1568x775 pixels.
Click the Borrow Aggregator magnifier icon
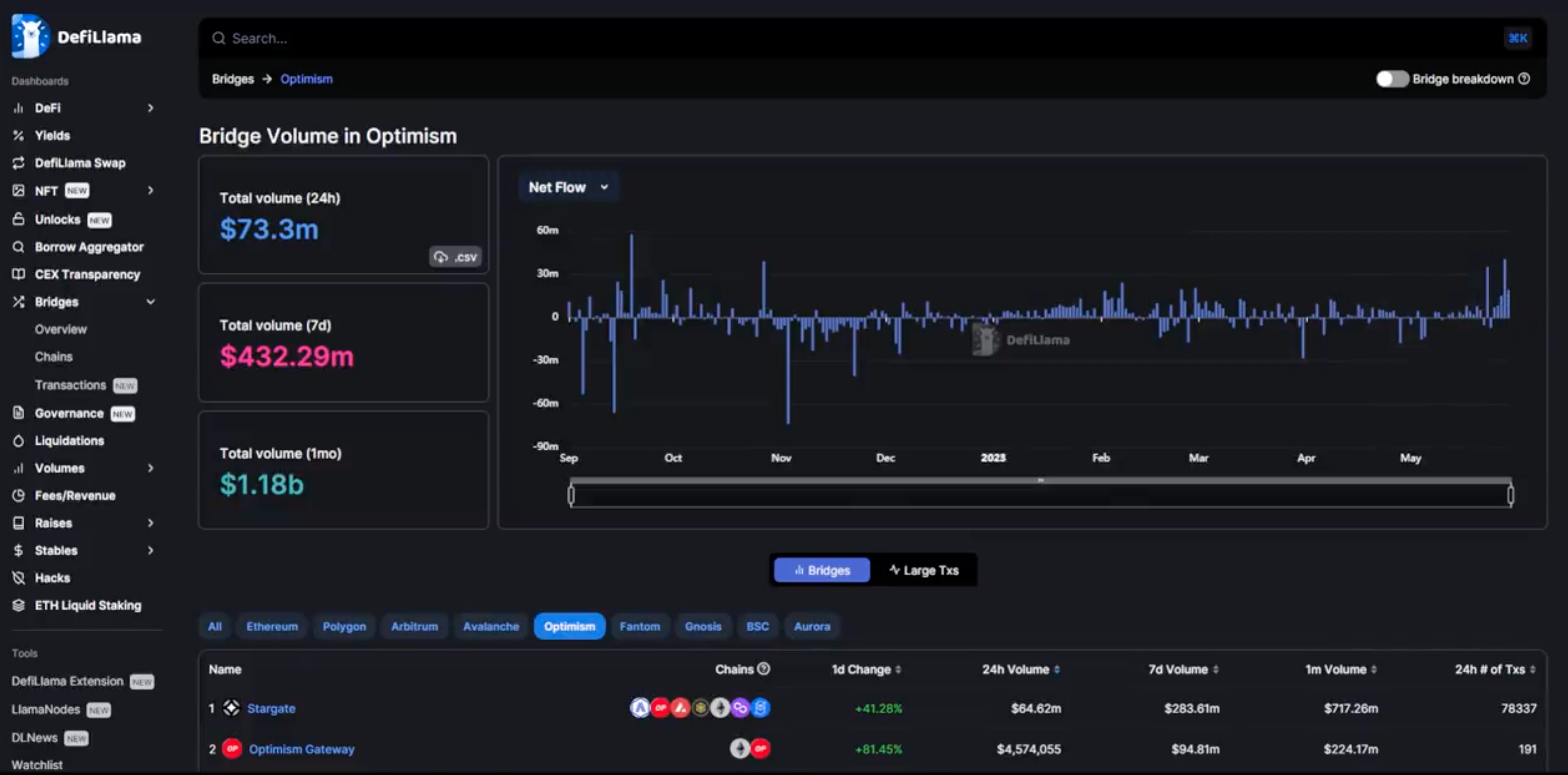(18, 247)
